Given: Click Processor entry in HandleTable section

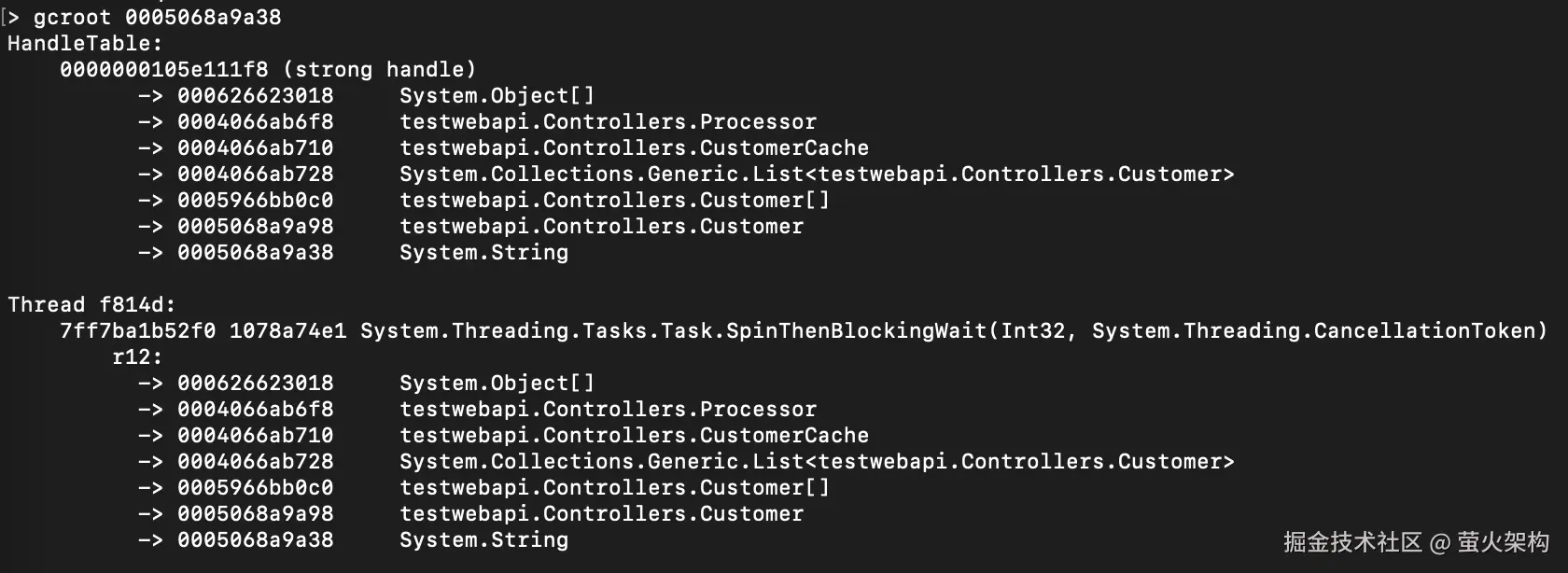Looking at the screenshot, I should tap(608, 121).
